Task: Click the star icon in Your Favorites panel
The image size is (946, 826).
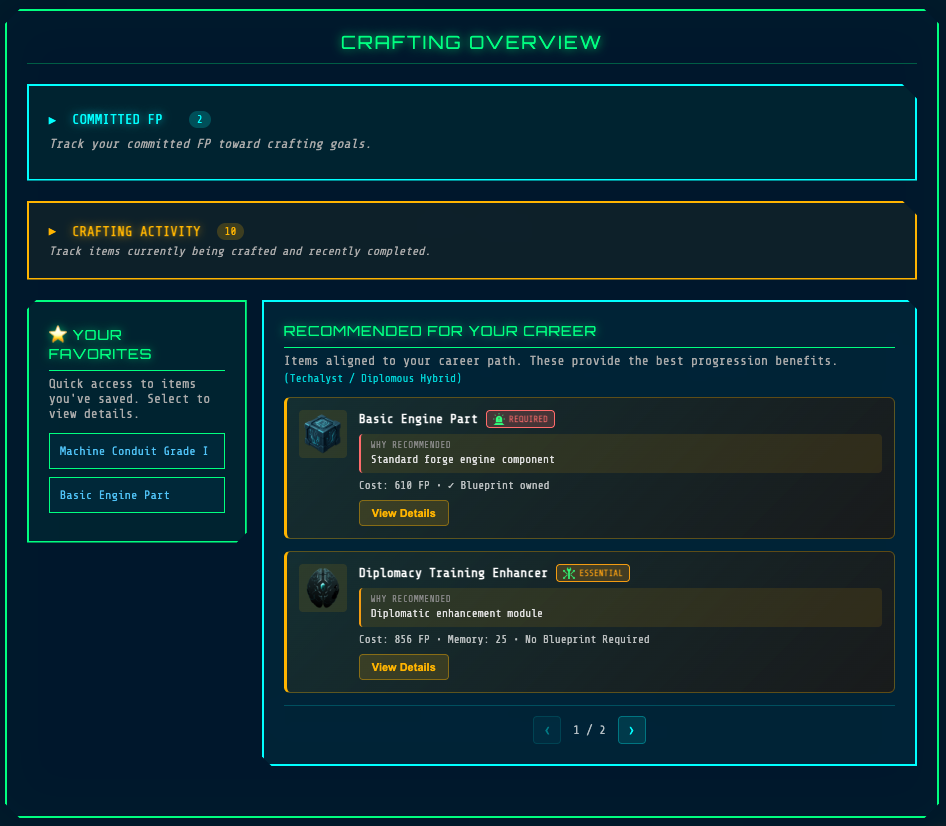Action: 58,334
